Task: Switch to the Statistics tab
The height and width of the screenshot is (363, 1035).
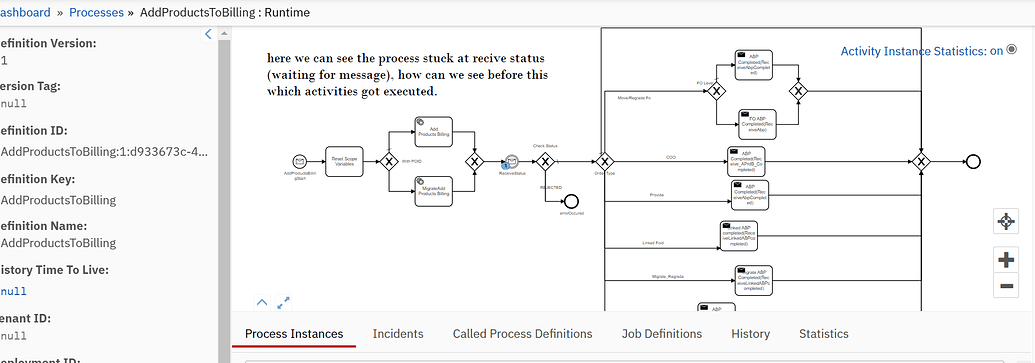Action: (x=824, y=333)
